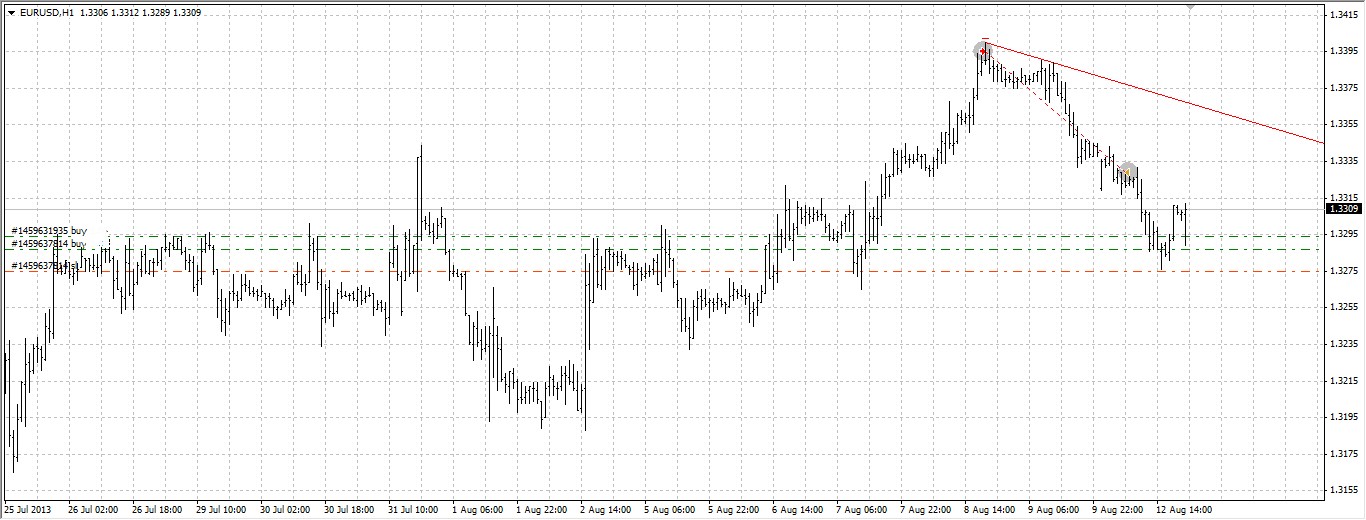Click the 1.3355 price scale label
1366x520 pixels.
[x=1343, y=125]
